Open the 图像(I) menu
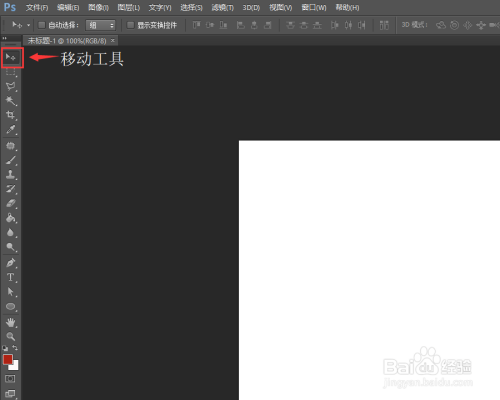 coord(98,7)
